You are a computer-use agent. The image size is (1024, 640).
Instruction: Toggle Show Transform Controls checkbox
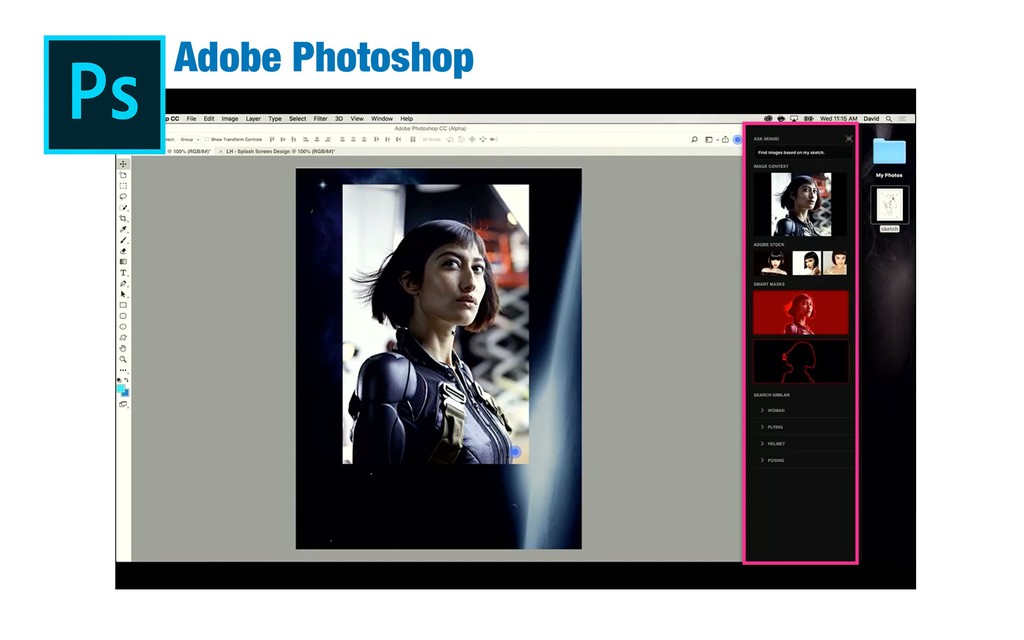click(207, 139)
